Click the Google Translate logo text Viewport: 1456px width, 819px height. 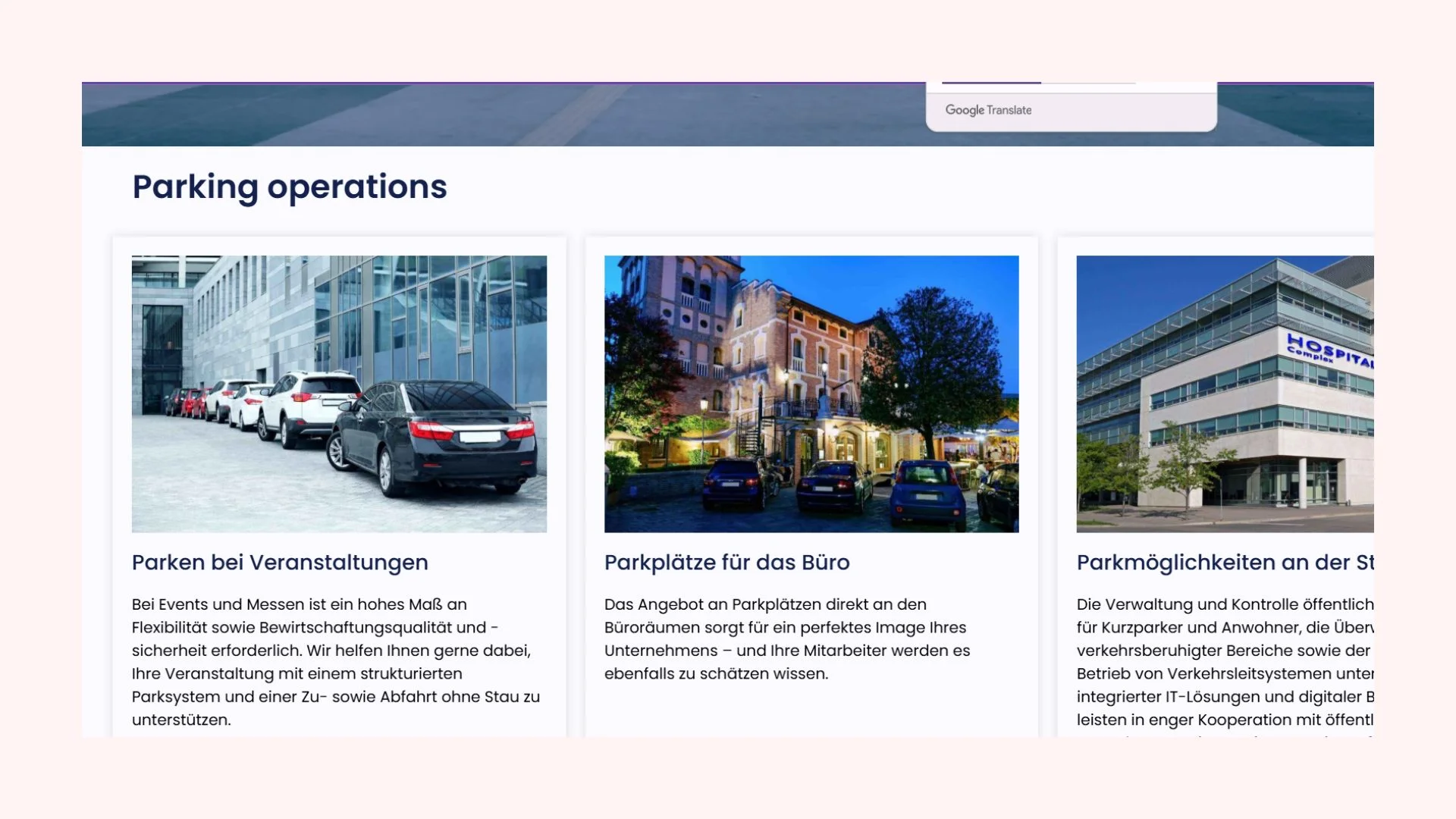pyautogui.click(x=987, y=110)
